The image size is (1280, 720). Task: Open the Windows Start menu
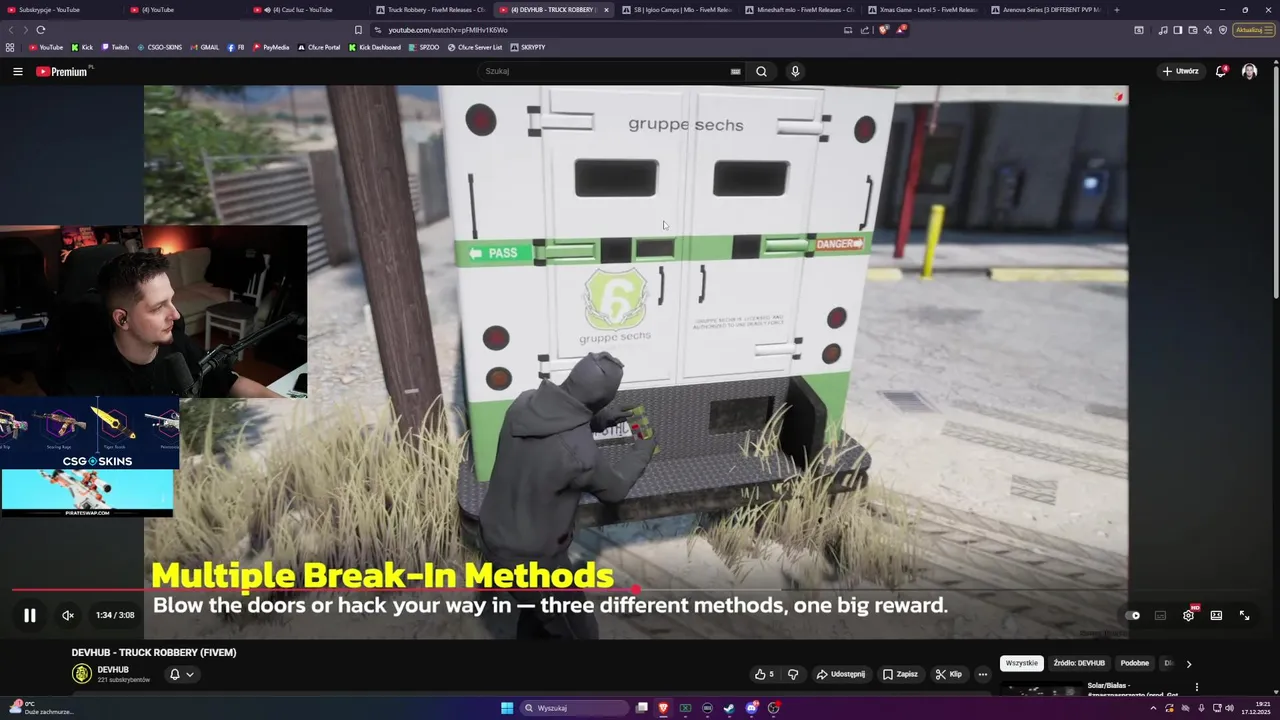coord(507,708)
